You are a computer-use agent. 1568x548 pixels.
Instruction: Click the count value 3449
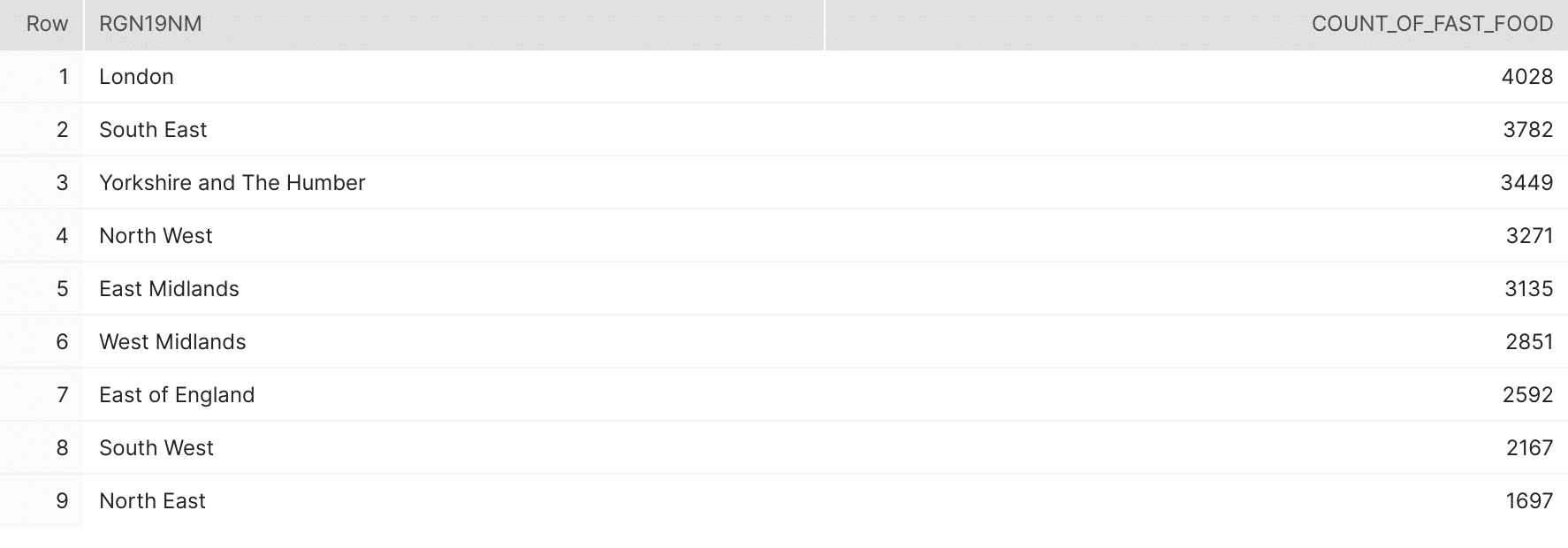tap(1526, 183)
